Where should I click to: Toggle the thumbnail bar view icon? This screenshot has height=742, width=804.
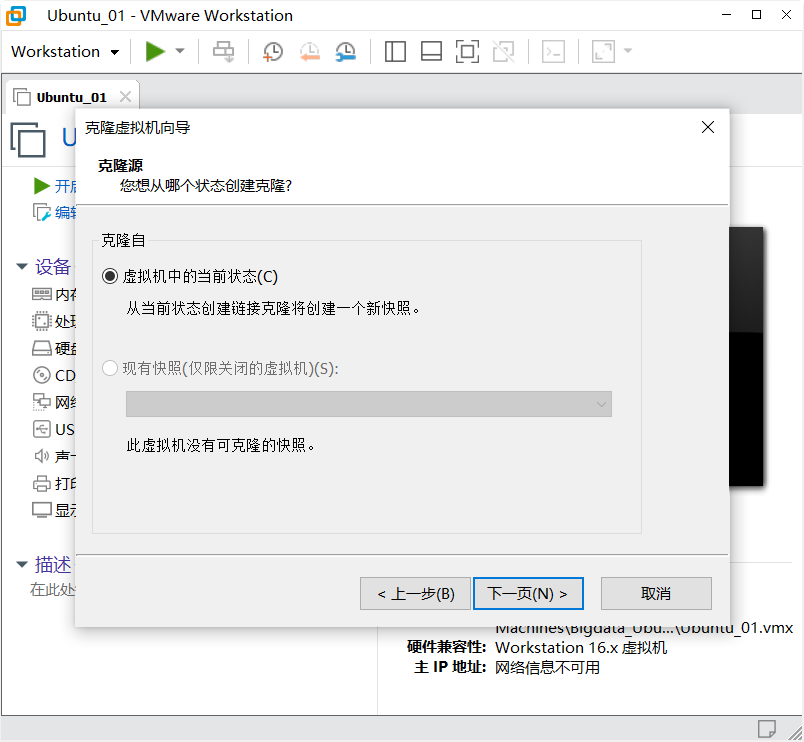click(431, 51)
